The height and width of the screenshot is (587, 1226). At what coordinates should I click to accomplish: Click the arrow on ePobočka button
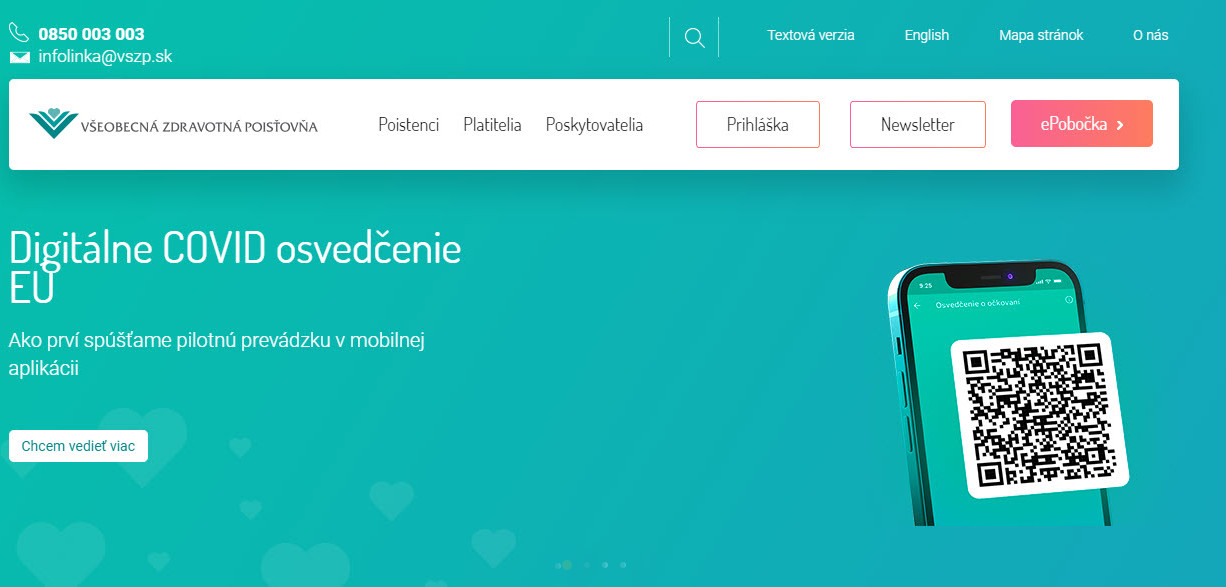tap(1120, 125)
